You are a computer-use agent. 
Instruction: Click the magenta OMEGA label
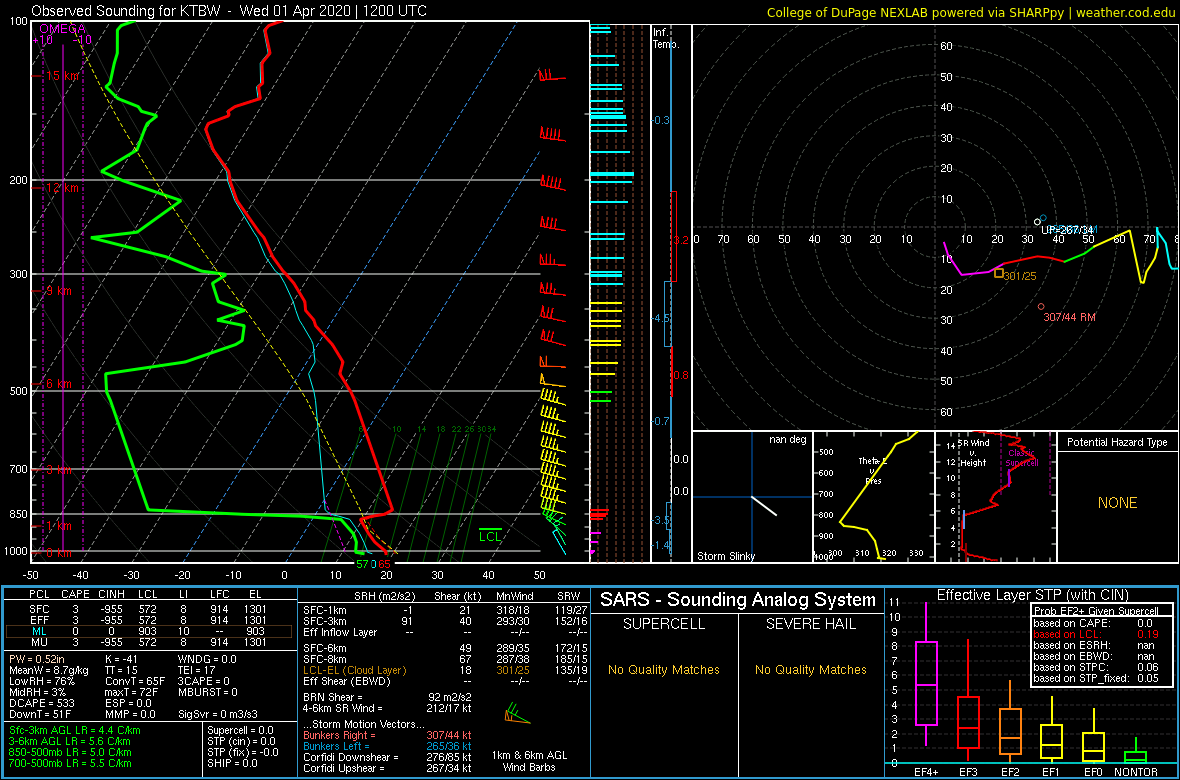[x=62, y=27]
